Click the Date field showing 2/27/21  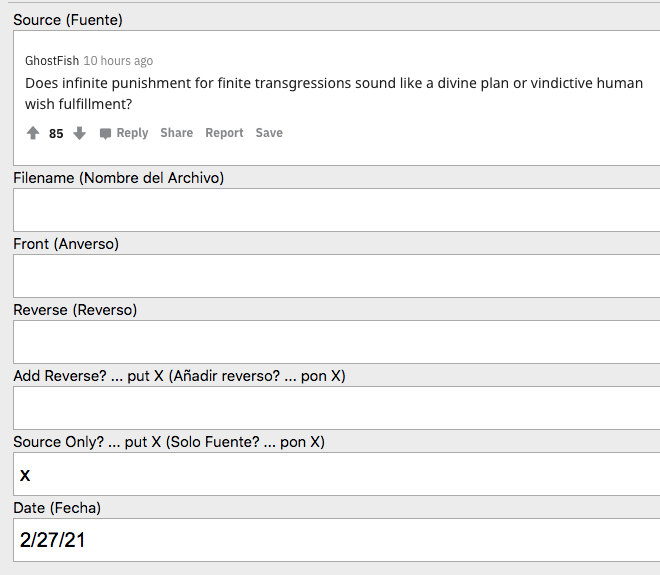[336, 540]
